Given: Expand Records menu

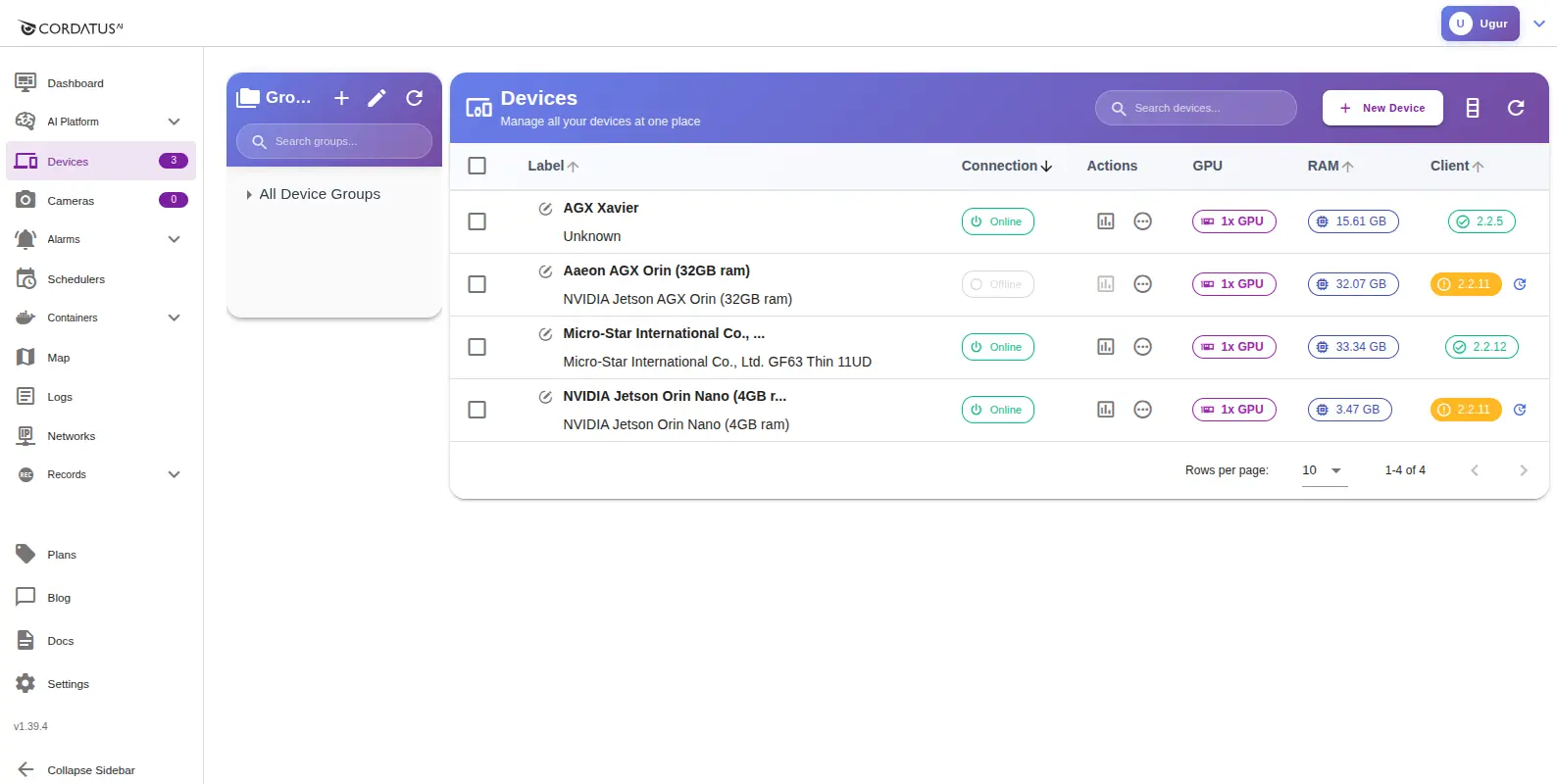Looking at the screenshot, I should coord(174,474).
